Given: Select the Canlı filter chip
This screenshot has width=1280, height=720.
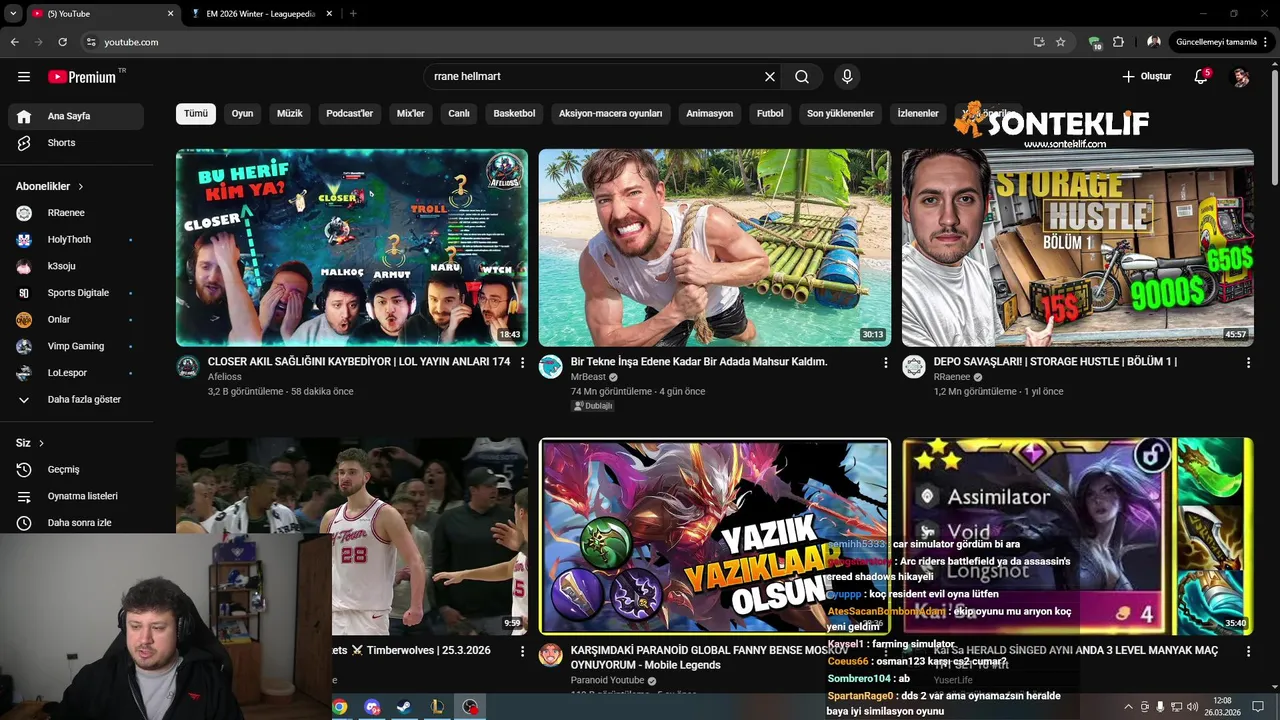Looking at the screenshot, I should (x=459, y=113).
